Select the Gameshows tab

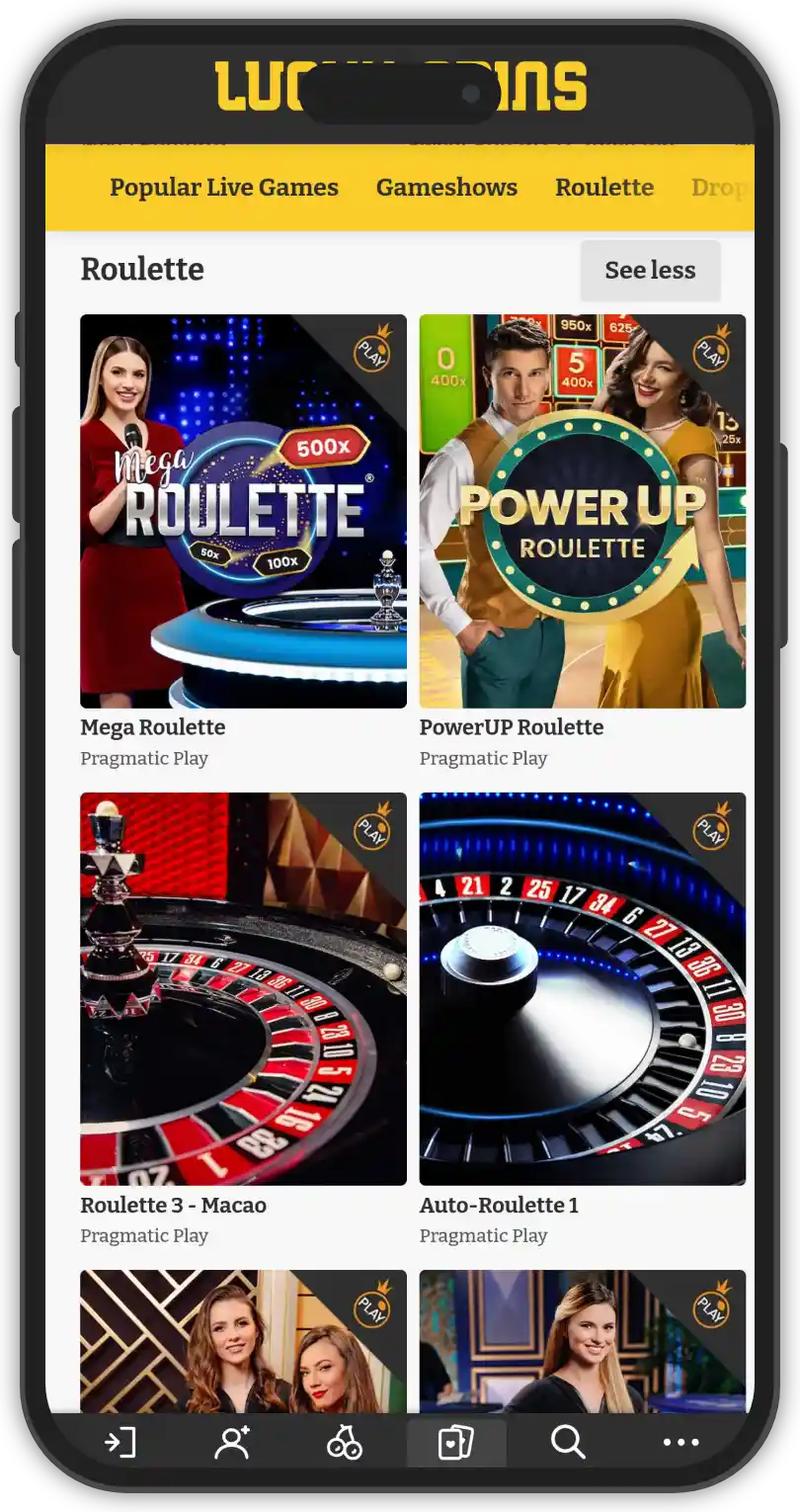click(446, 188)
